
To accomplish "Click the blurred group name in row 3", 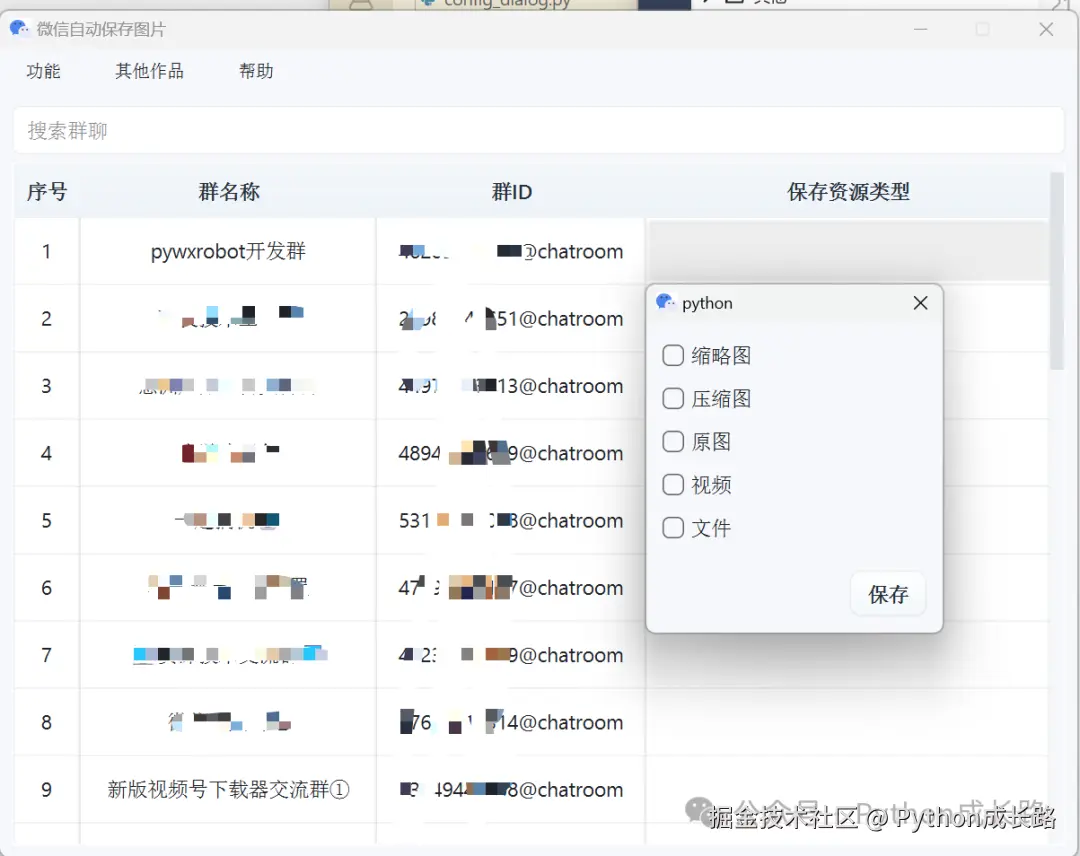I will tap(228, 386).
